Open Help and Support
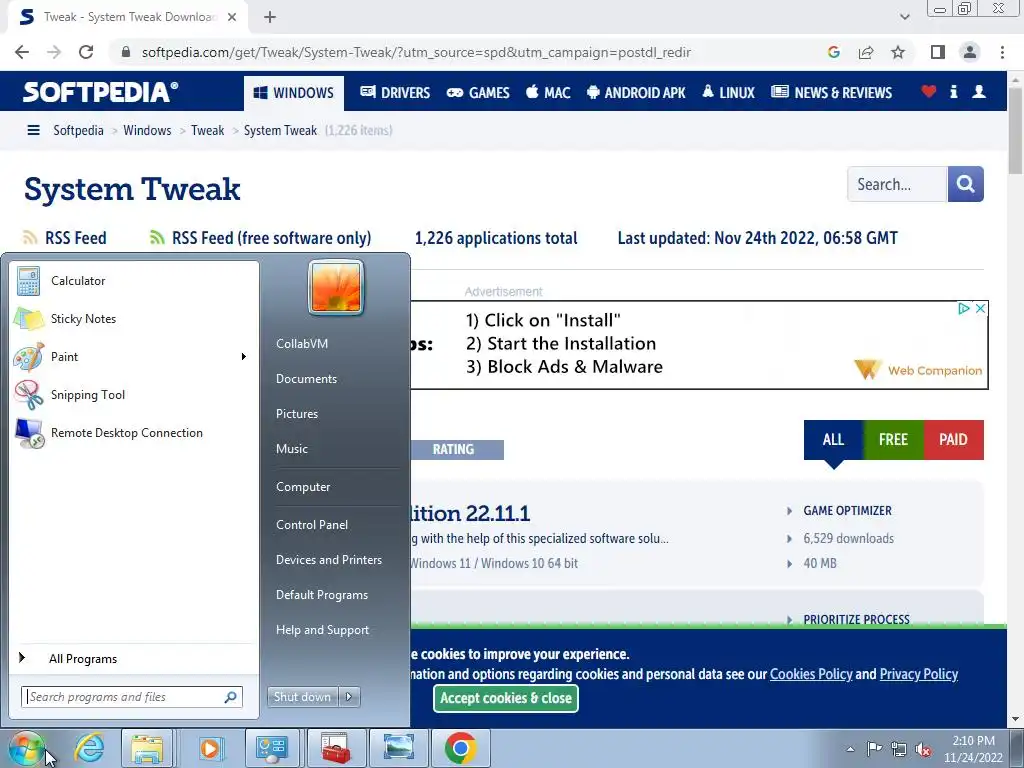The height and width of the screenshot is (768, 1024). tap(322, 630)
